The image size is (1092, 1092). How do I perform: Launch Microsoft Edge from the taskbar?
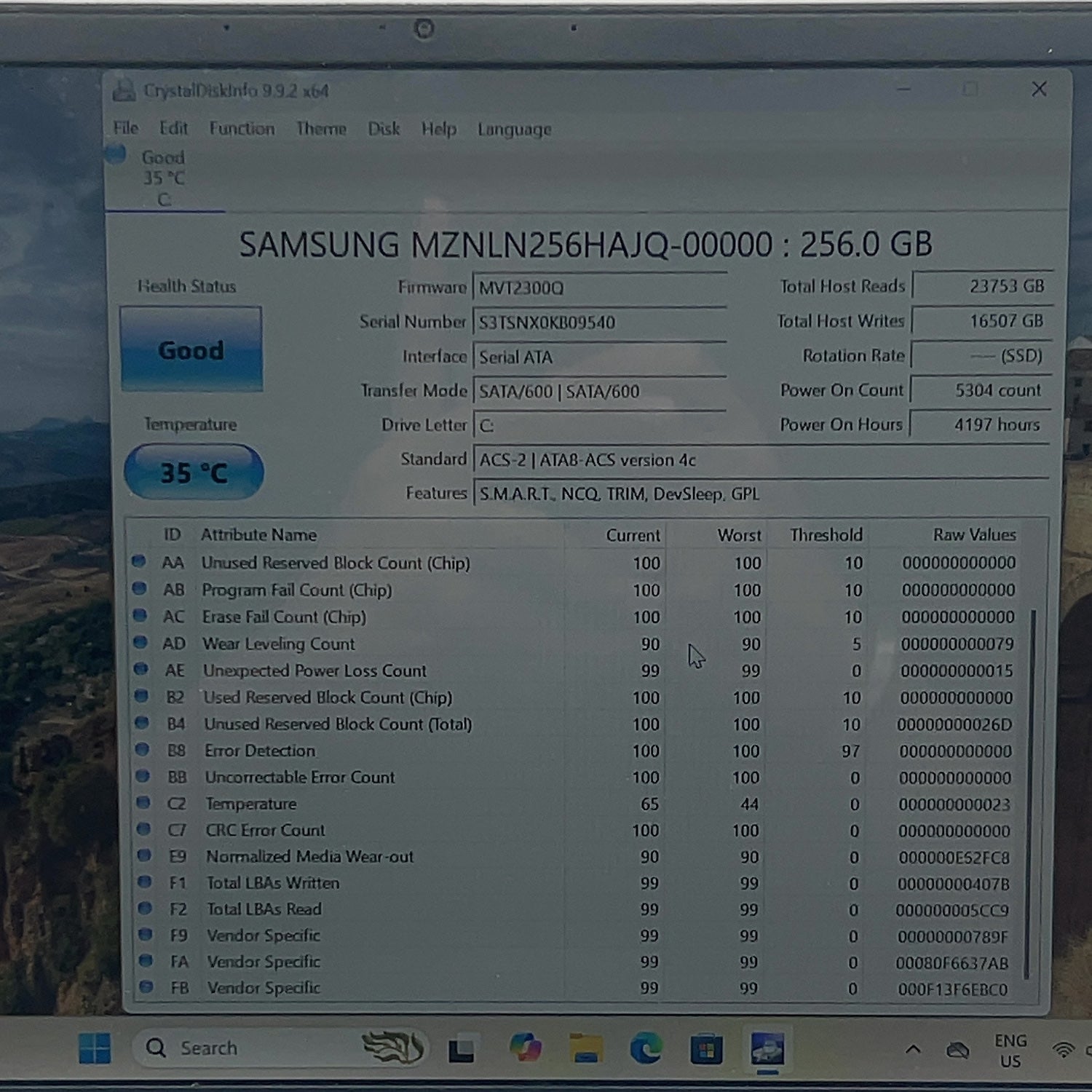[x=645, y=1049]
